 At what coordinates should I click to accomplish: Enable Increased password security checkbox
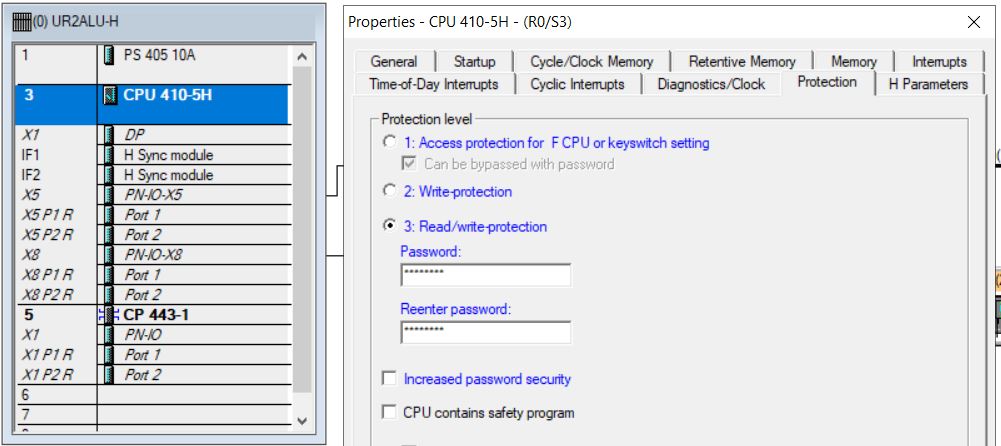(389, 379)
